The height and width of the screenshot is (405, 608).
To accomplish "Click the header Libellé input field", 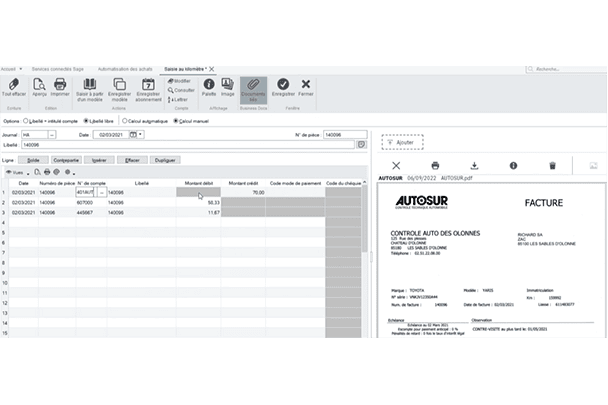I will pos(188,145).
